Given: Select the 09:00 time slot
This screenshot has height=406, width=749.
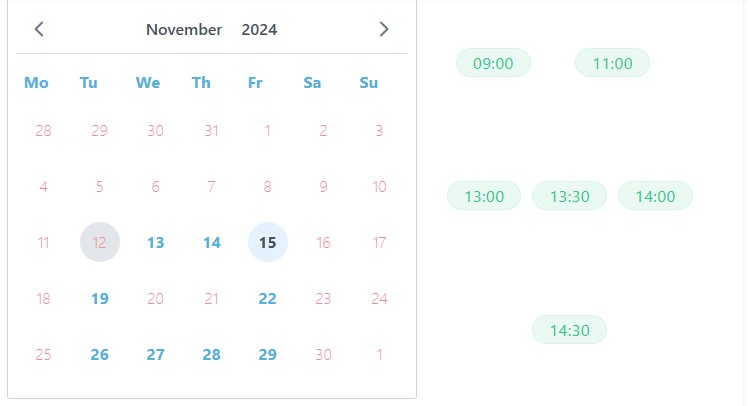Looking at the screenshot, I should pyautogui.click(x=493, y=63).
